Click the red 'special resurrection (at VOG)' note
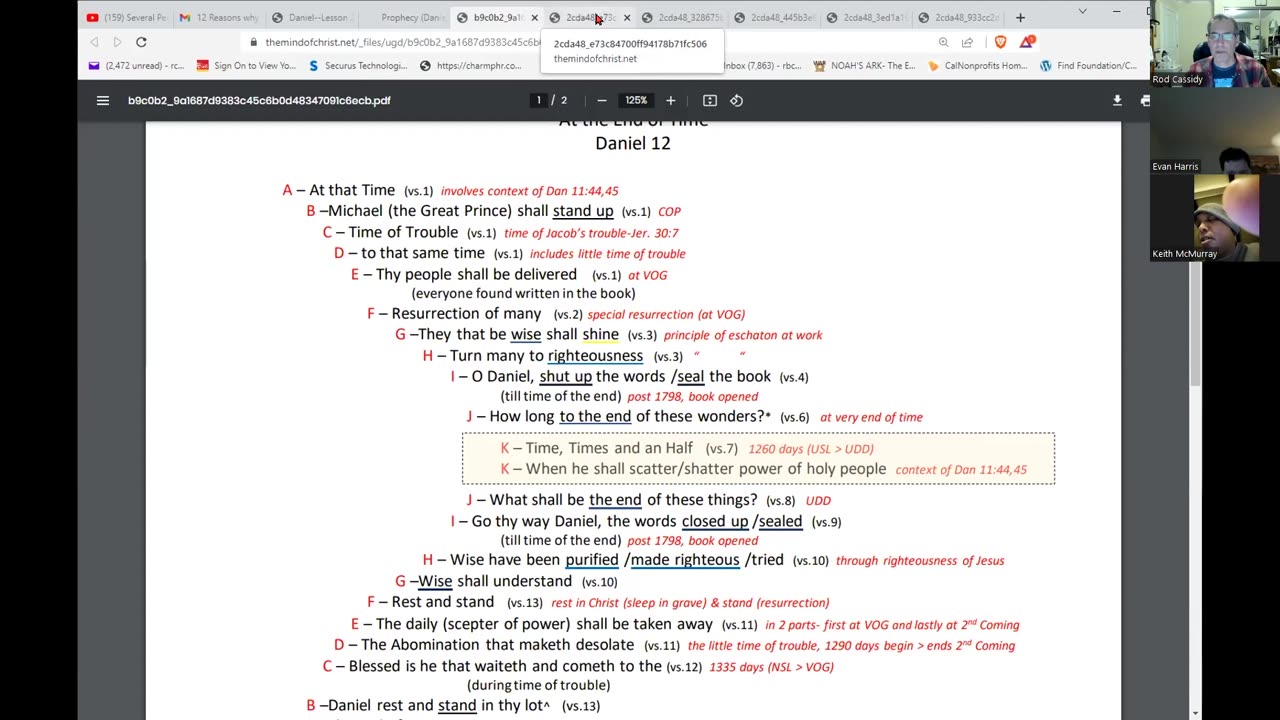Screen dimensions: 1280x720 point(666,314)
